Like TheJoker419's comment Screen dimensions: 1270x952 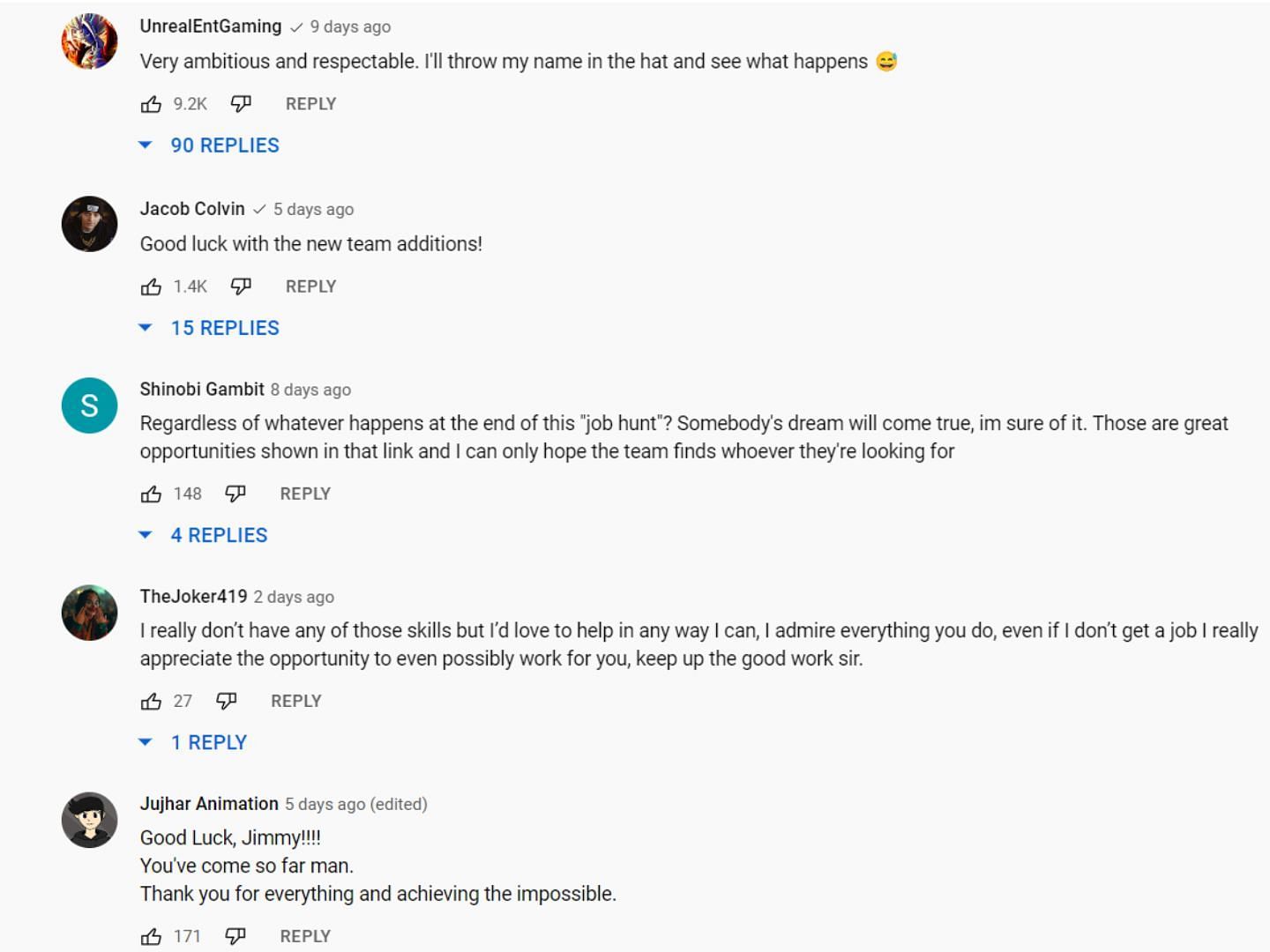pos(152,700)
